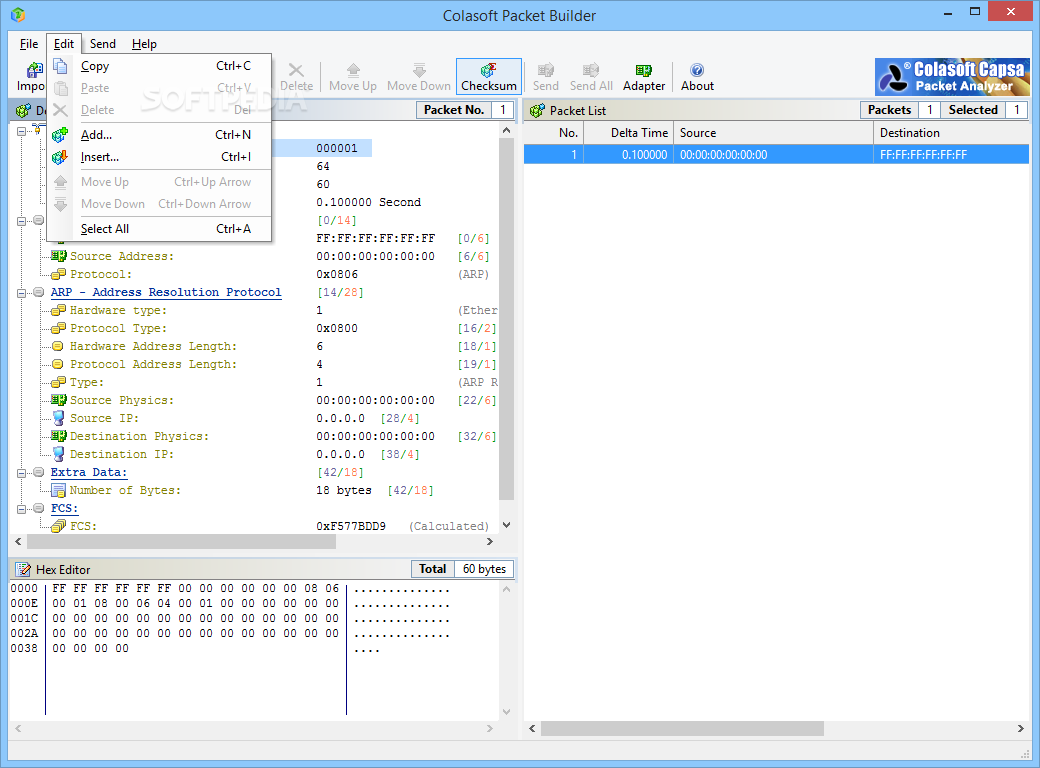Click the 0.100000 Second delta value
The width and height of the screenshot is (1040, 768).
click(x=368, y=202)
